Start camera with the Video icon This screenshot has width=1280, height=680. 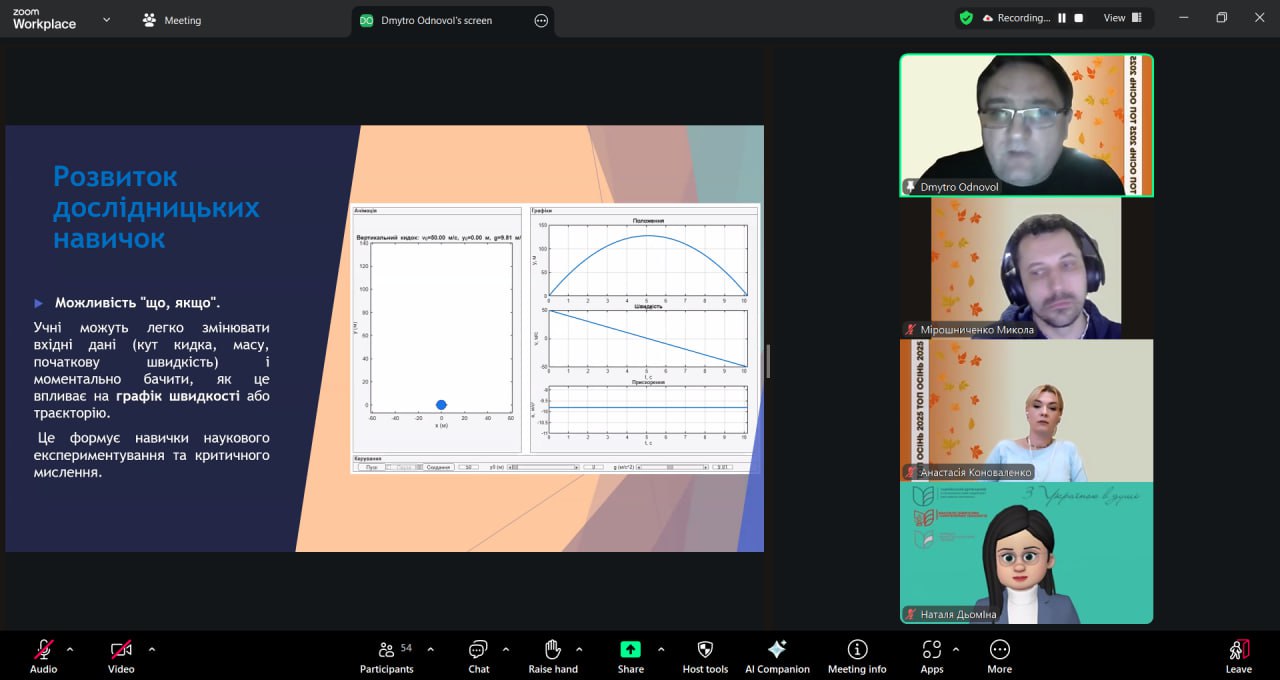121,649
